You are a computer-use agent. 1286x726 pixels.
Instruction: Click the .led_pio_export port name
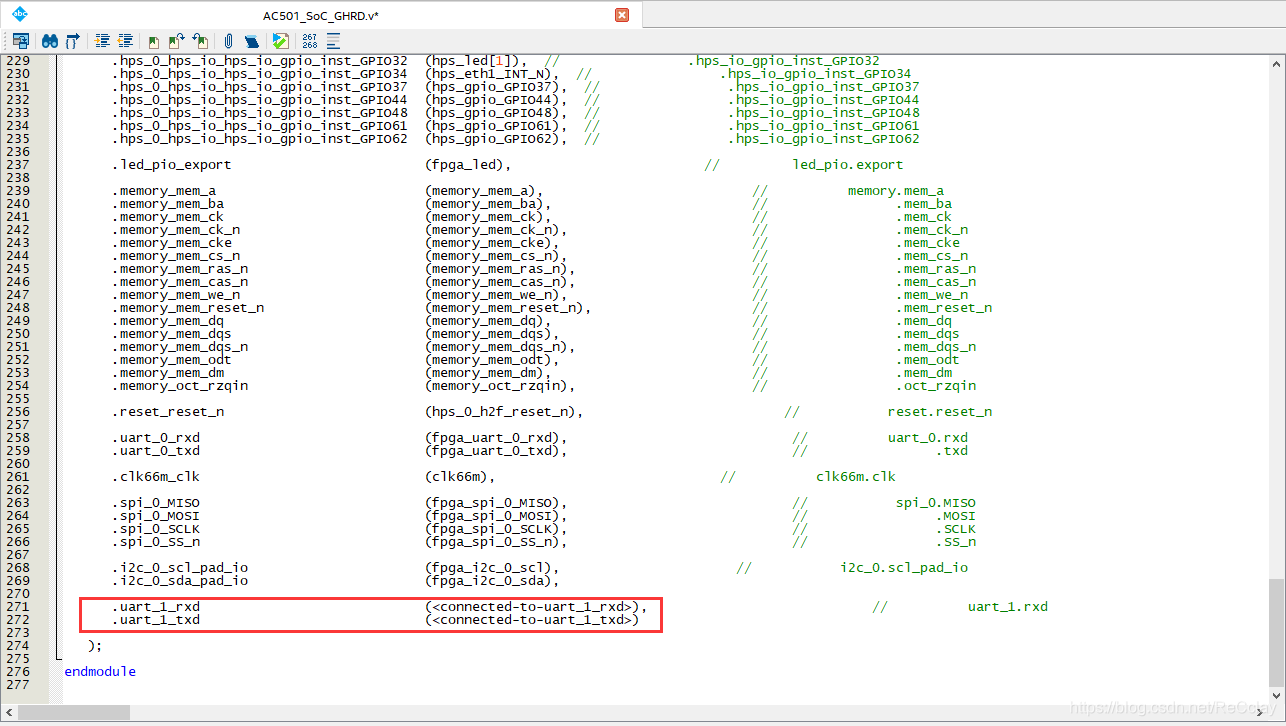pyautogui.click(x=172, y=164)
